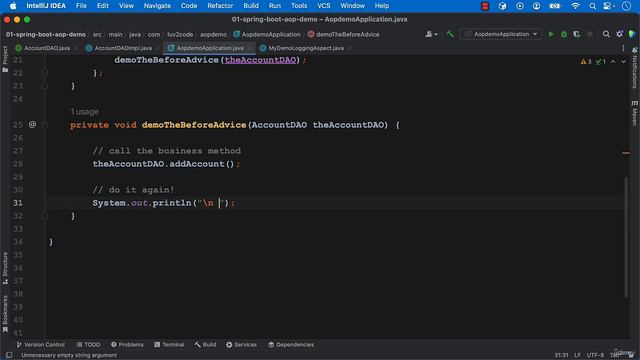Image resolution: width=640 pixels, height=360 pixels.
Task: Select the AopdemoApplication.java tab
Action: point(210,48)
